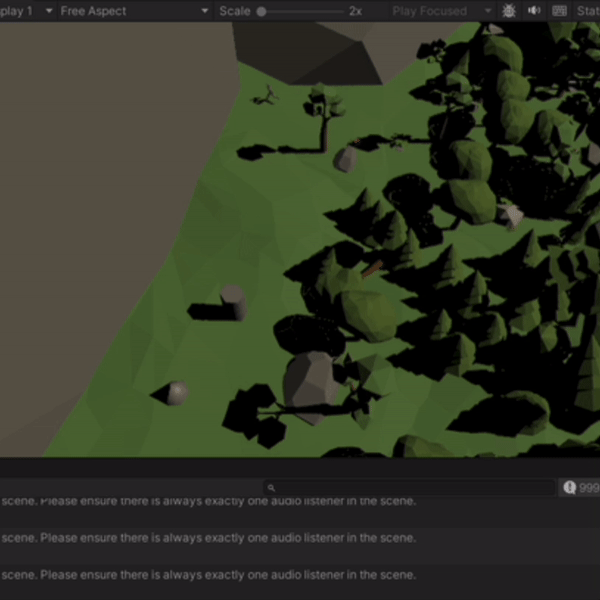Mute audio with the speaker icon
This screenshot has height=600, width=600.
[x=534, y=11]
